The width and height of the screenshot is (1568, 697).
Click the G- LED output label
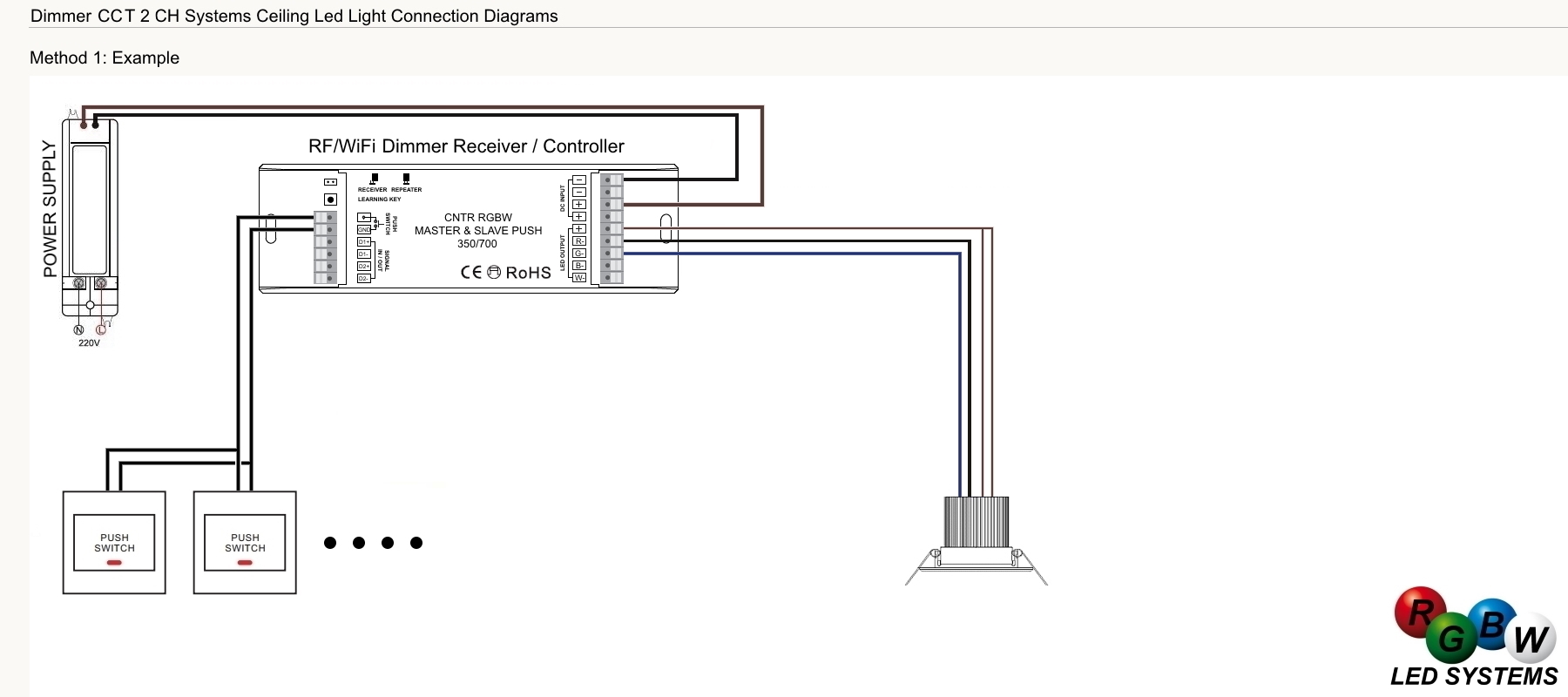pos(579,254)
